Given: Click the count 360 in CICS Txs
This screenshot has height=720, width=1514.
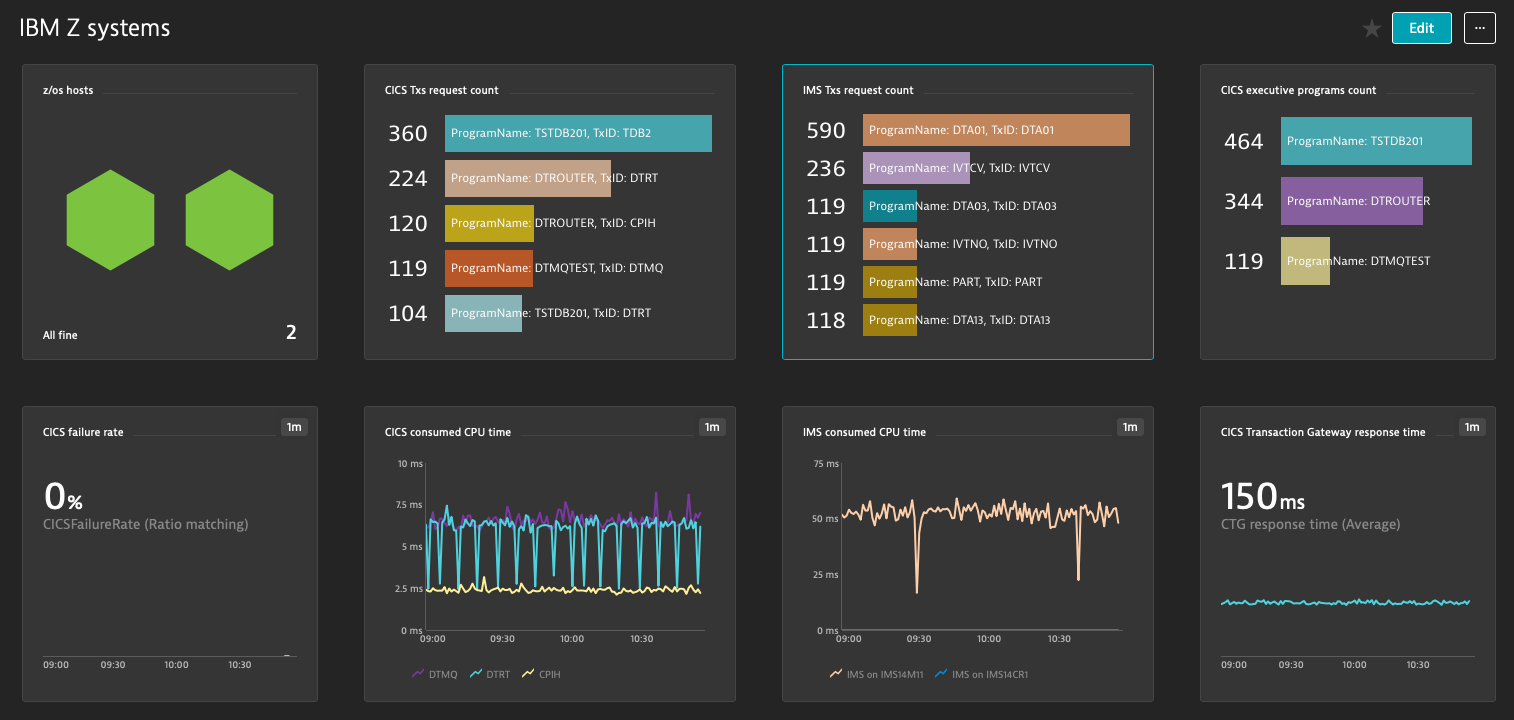Looking at the screenshot, I should tap(408, 133).
